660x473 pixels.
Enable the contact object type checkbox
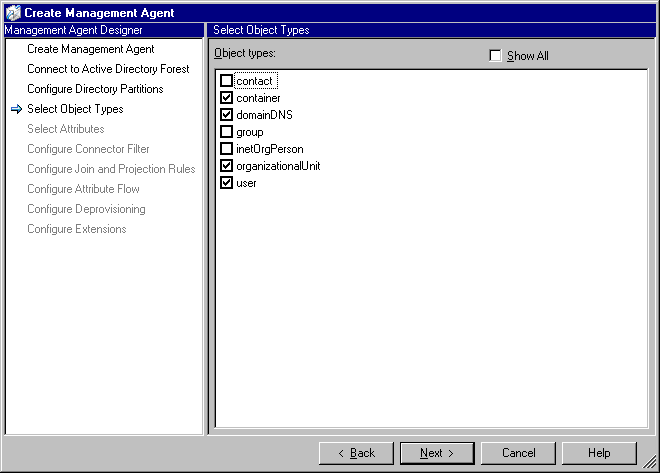tap(227, 81)
